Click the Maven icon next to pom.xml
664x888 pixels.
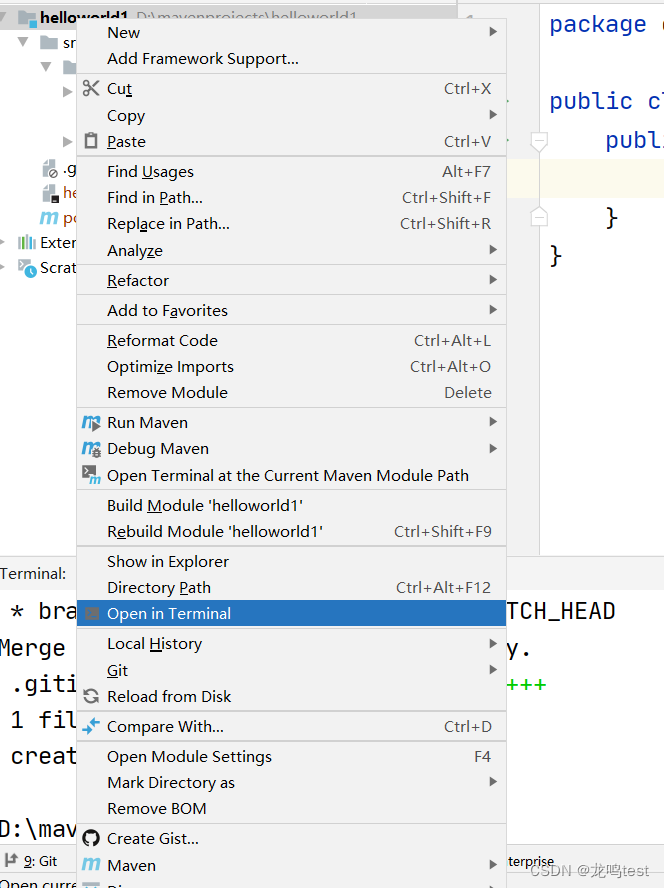click(49, 216)
